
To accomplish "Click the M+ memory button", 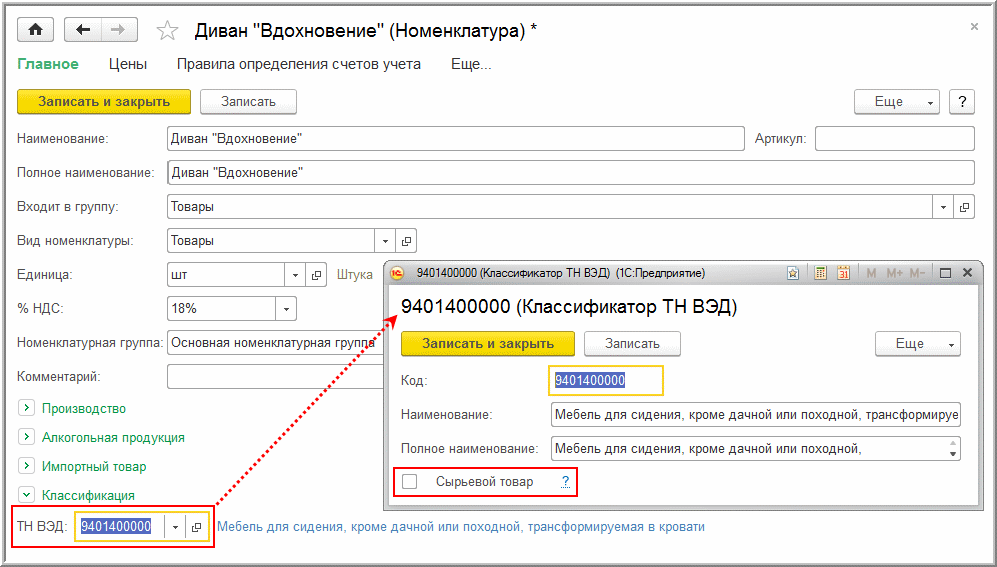I will point(895,273).
